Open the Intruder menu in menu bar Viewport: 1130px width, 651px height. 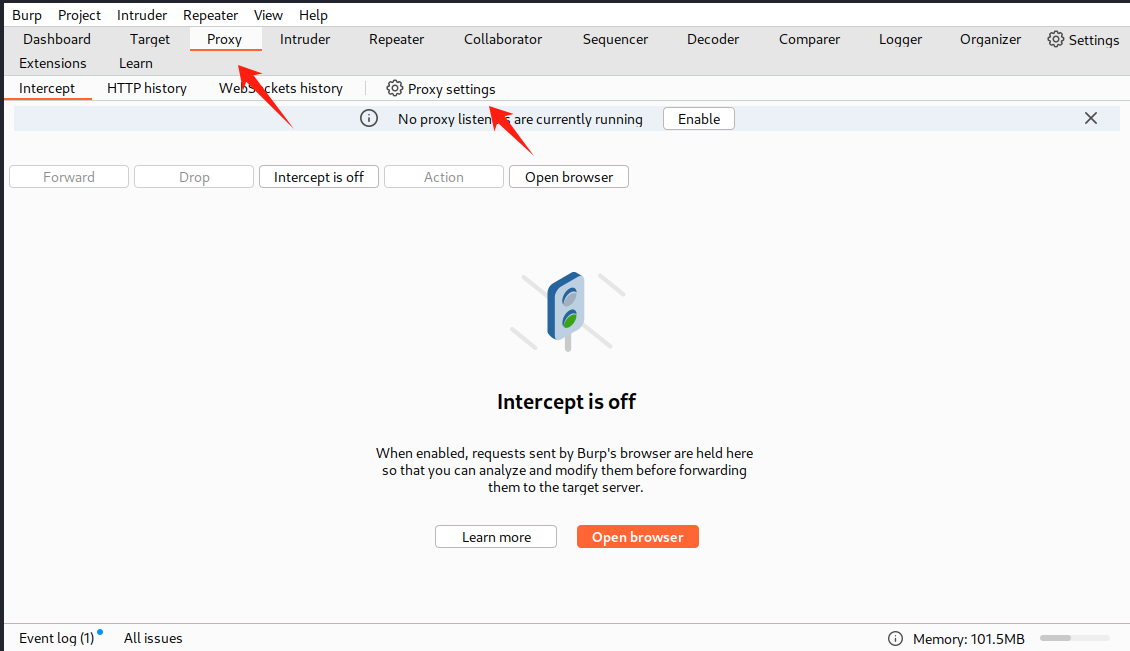pyautogui.click(x=142, y=15)
